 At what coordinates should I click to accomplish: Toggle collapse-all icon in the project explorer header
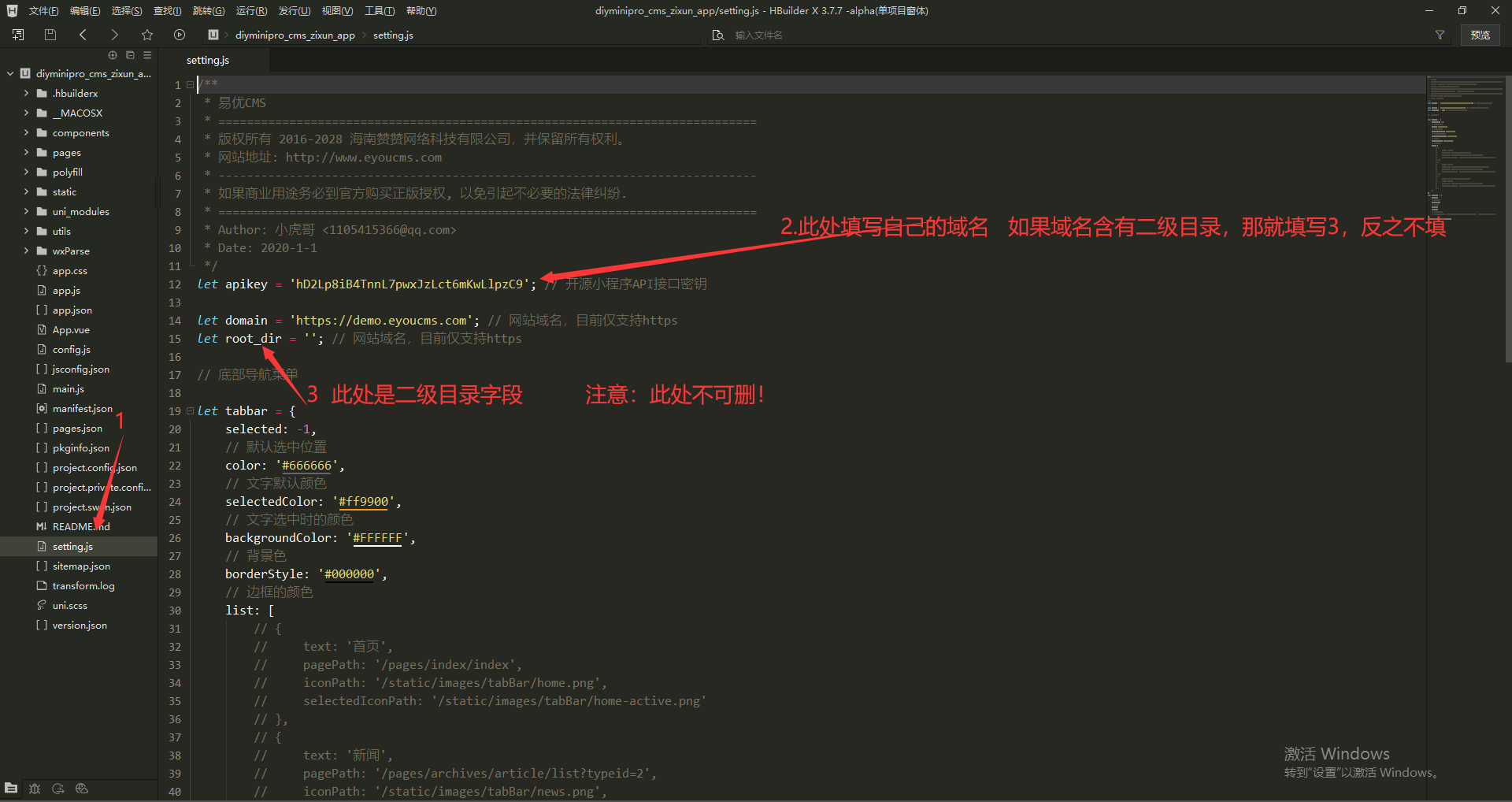pos(130,55)
